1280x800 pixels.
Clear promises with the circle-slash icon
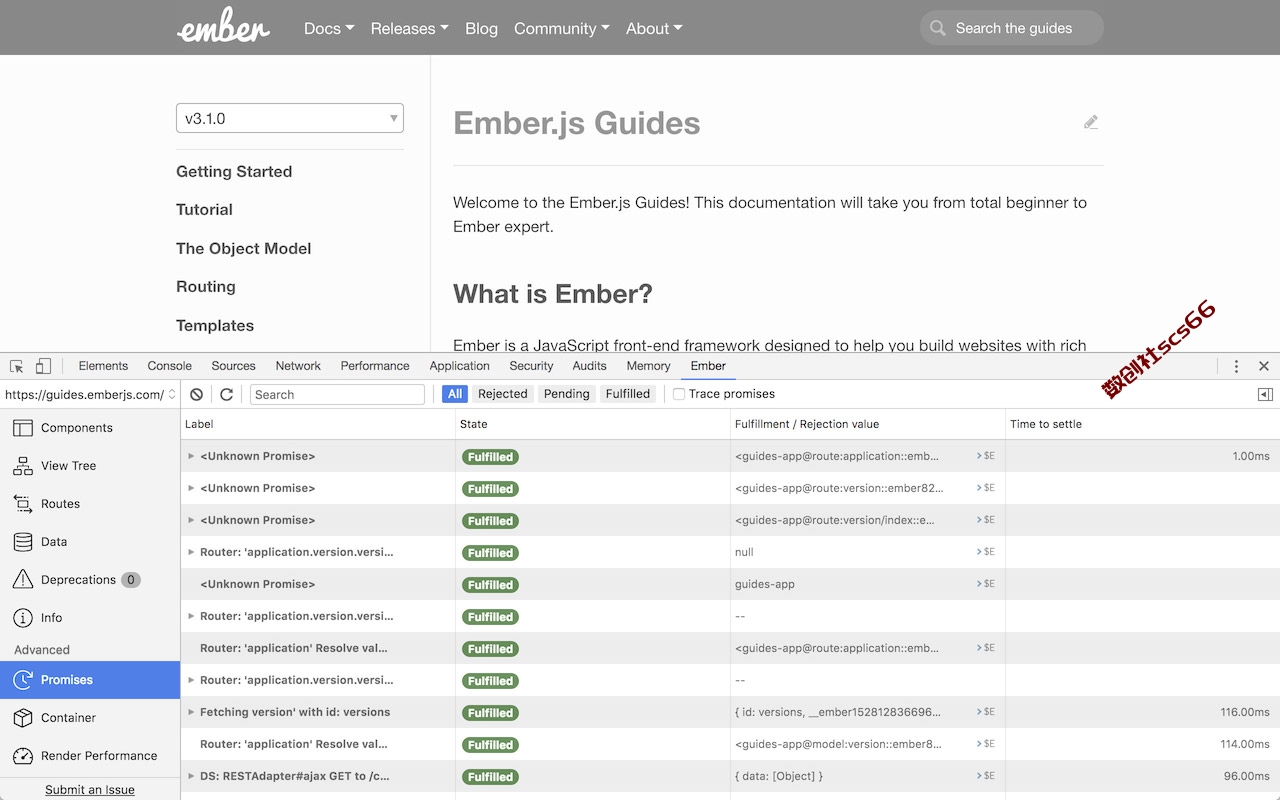(x=197, y=394)
